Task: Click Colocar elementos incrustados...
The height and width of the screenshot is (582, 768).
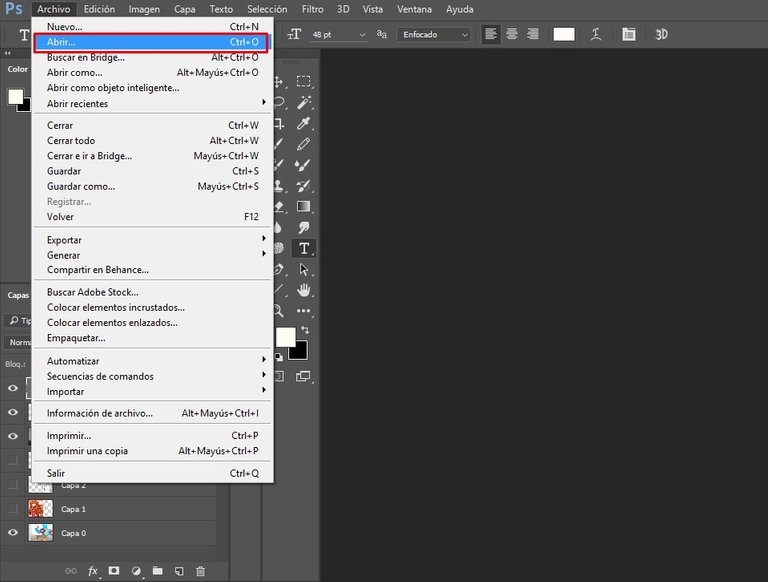Action: point(152,307)
